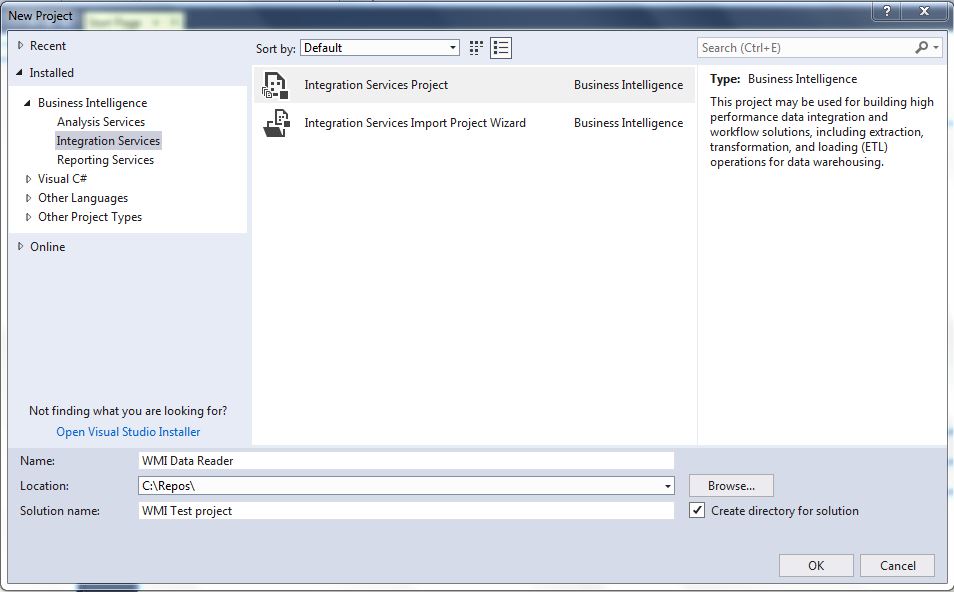954x592 pixels.
Task: Collapse the Business Intelligence node
Action: point(27,103)
